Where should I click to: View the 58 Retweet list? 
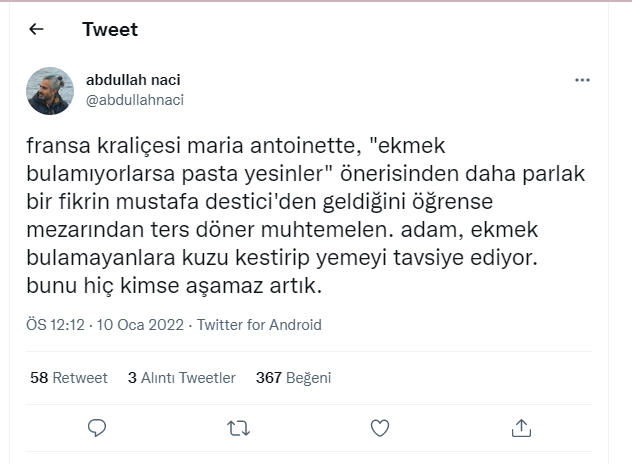coord(69,378)
